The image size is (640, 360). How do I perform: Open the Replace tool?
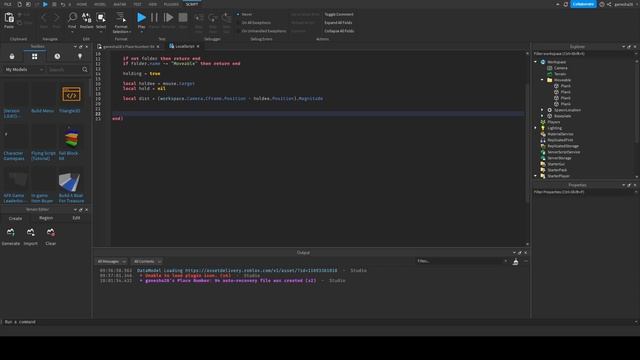(x=87, y=18)
